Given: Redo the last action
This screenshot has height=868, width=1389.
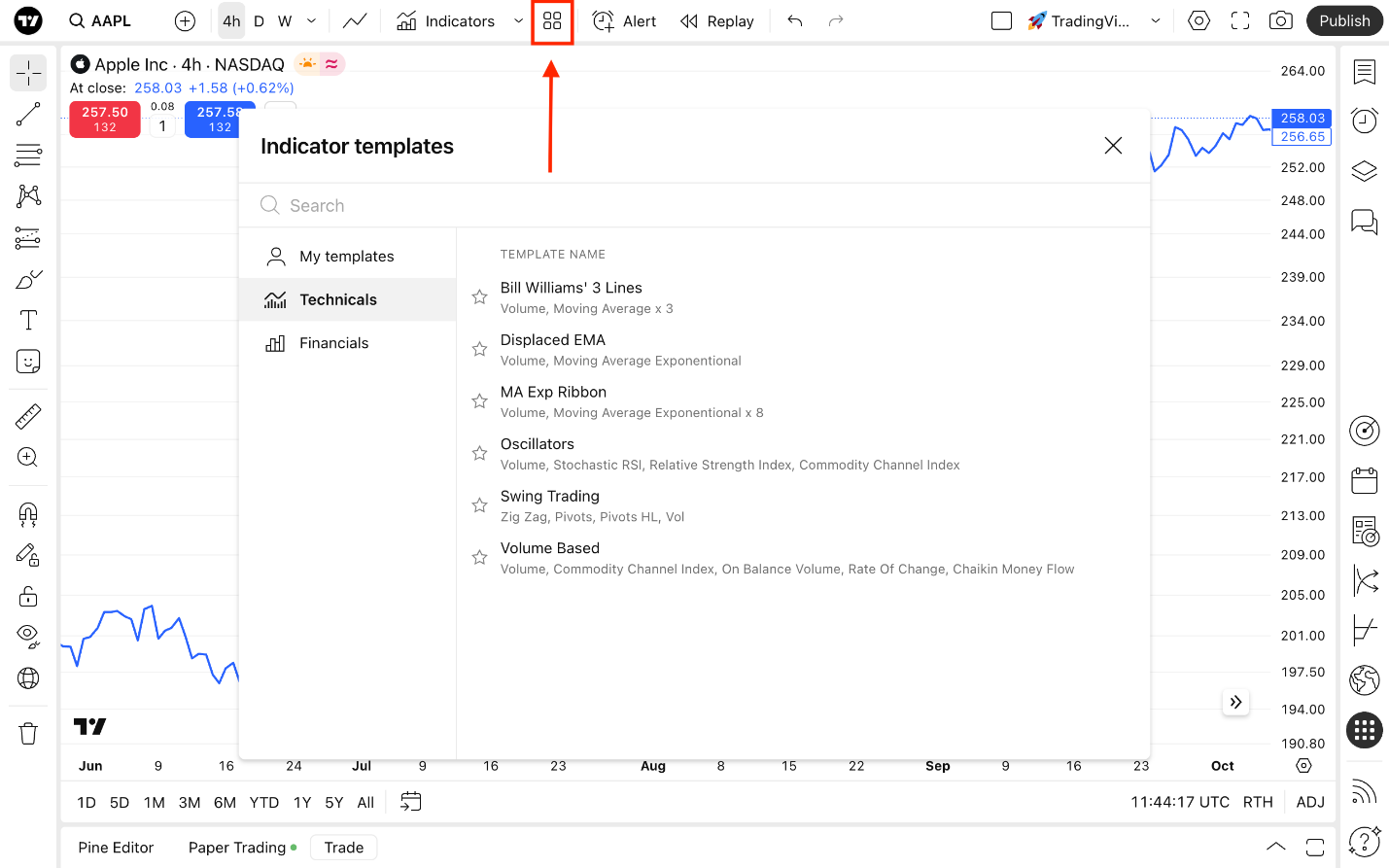Looking at the screenshot, I should pyautogui.click(x=836, y=20).
